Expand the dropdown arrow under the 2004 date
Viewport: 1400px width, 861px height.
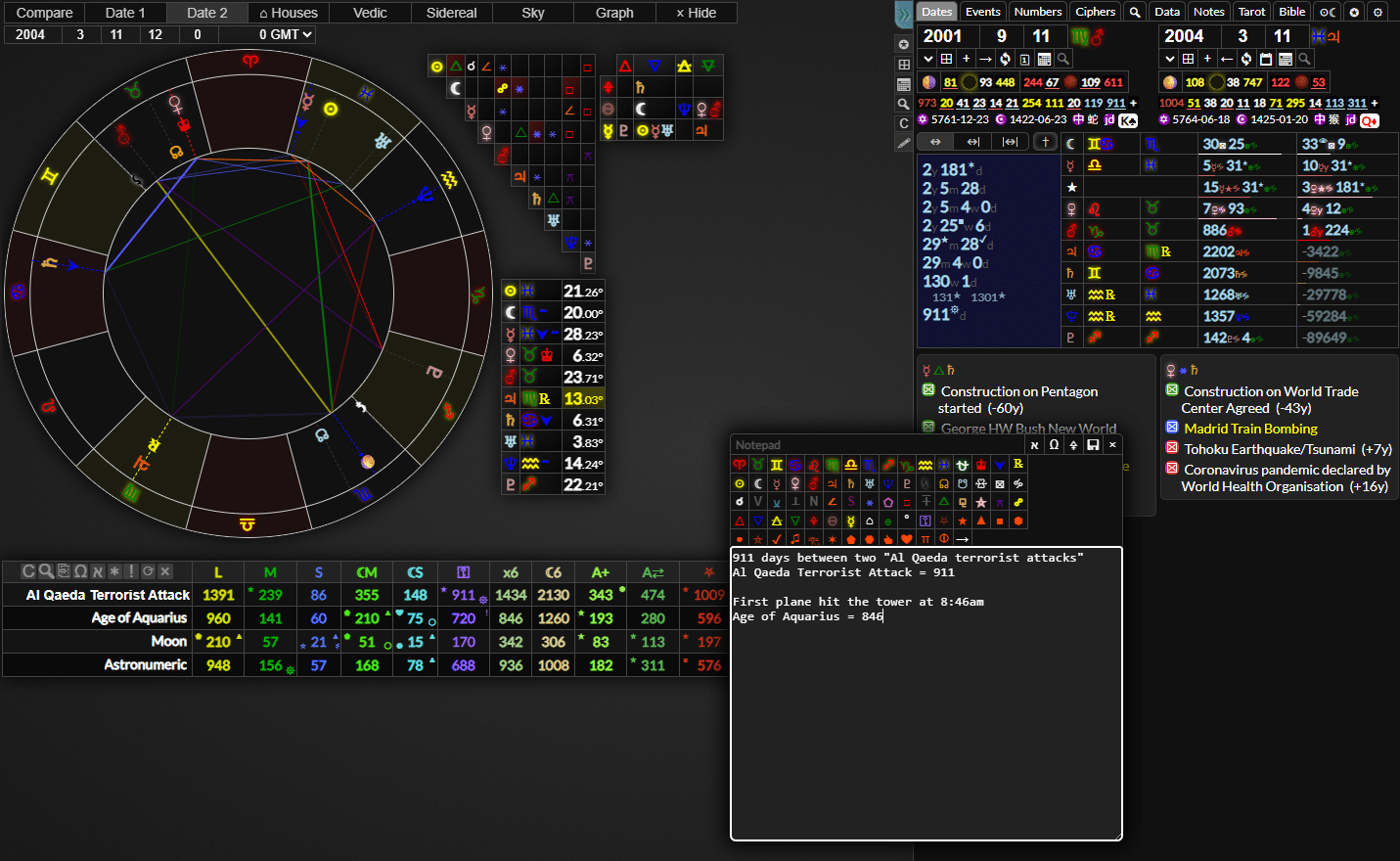[x=1169, y=59]
